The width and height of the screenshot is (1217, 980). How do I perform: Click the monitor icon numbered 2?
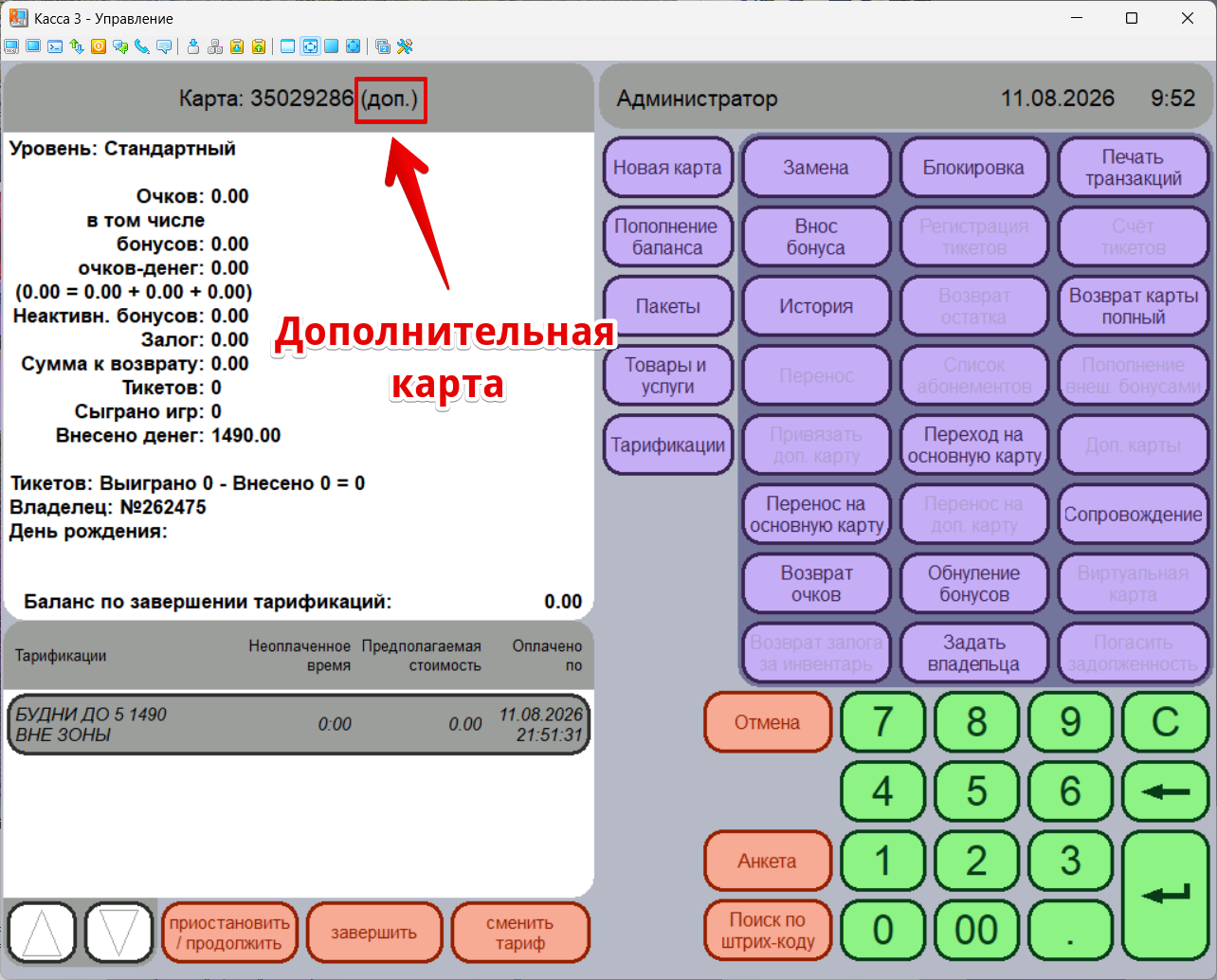[383, 46]
